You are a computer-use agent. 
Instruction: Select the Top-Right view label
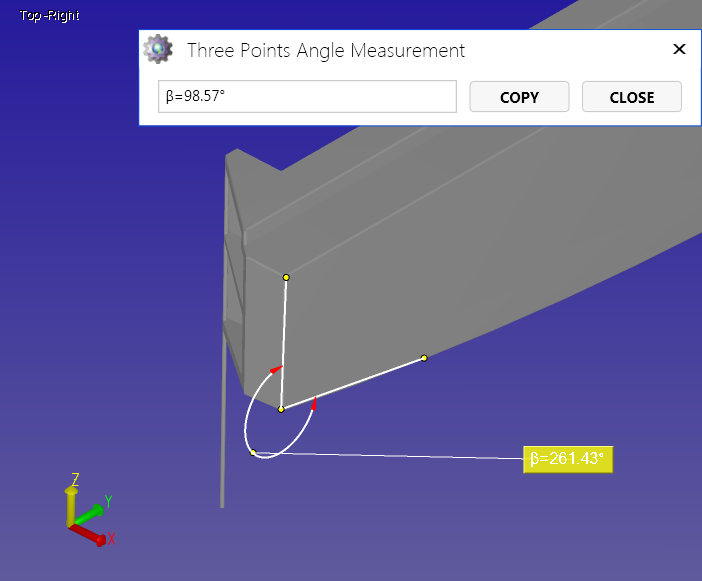49,16
